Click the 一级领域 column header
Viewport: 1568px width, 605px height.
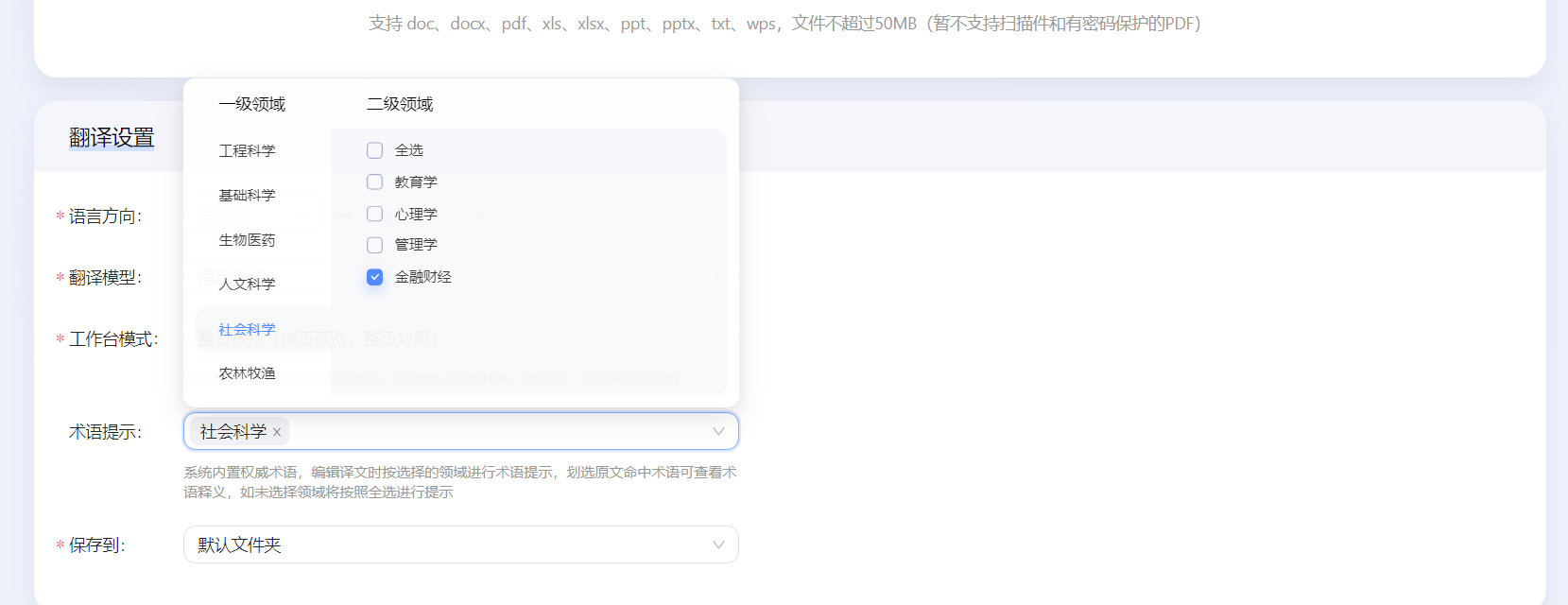(251, 104)
